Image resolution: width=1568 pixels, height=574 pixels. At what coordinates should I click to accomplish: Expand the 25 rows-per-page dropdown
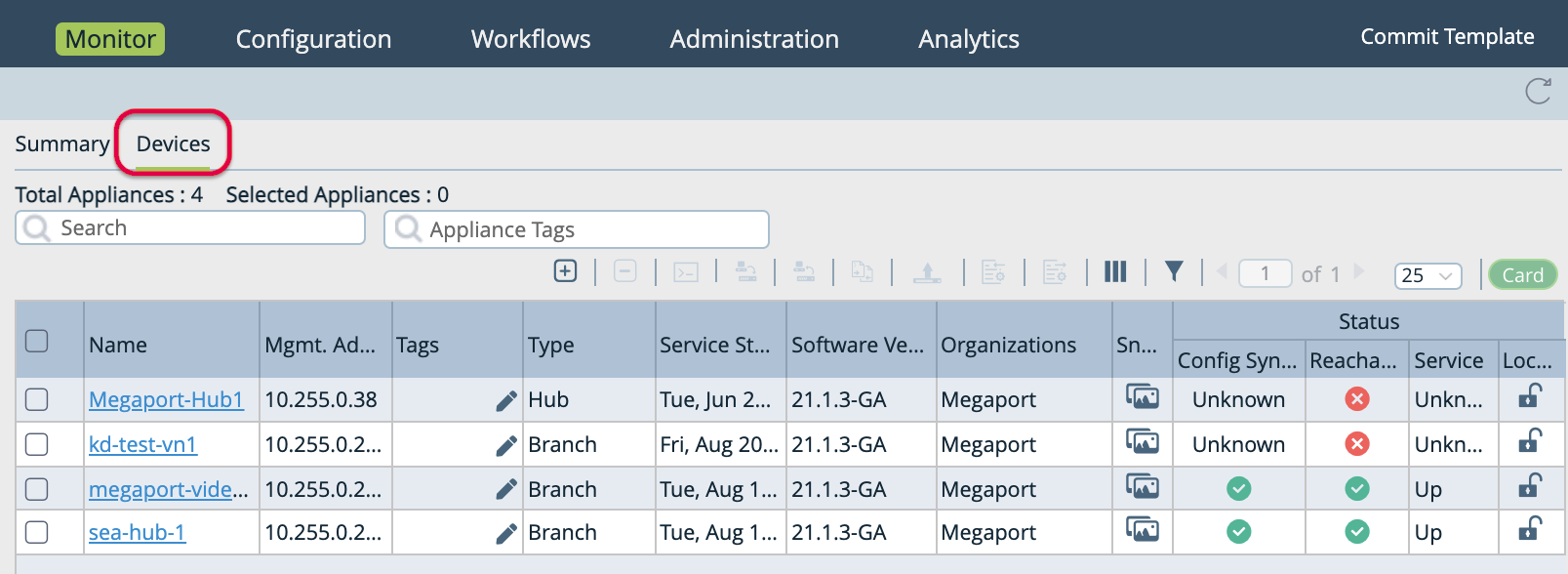pyautogui.click(x=1427, y=275)
